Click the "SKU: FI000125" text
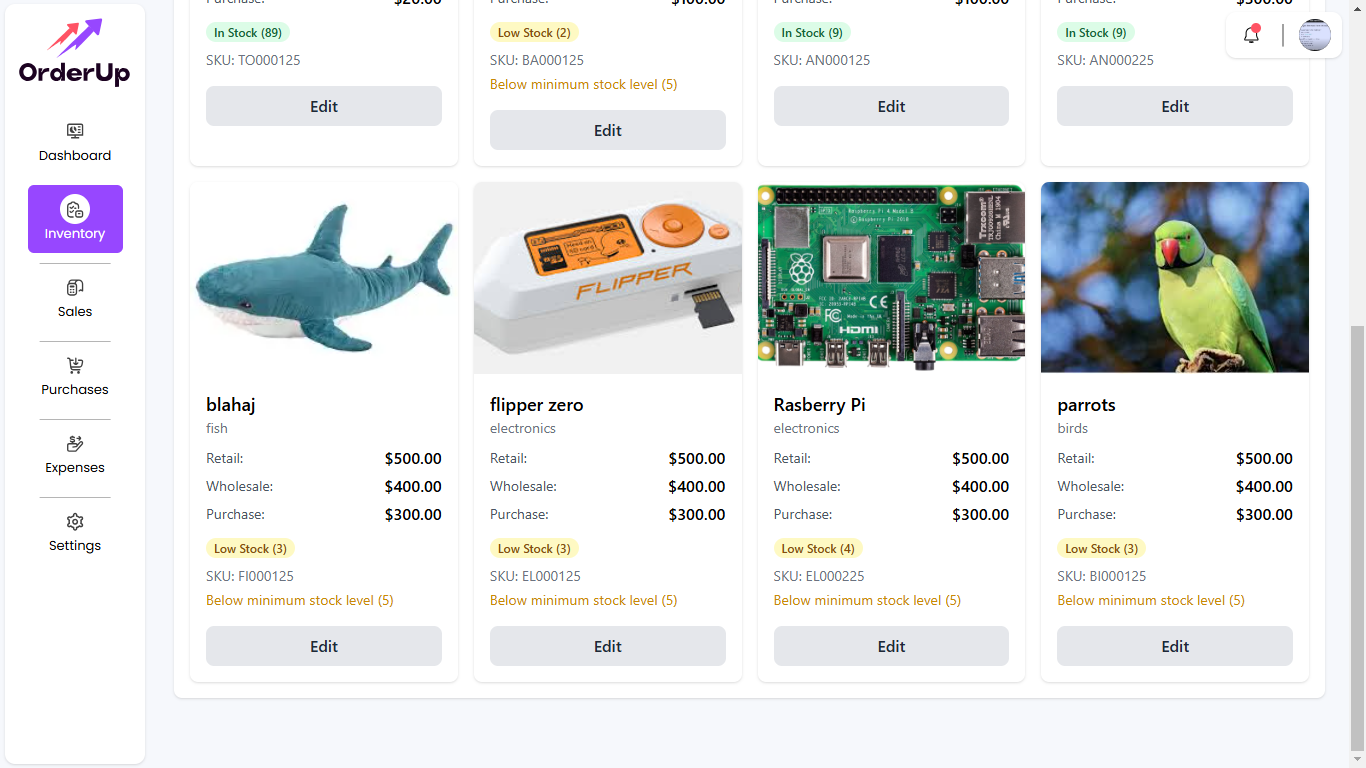Screen dimensions: 1366x768 click(x=250, y=576)
